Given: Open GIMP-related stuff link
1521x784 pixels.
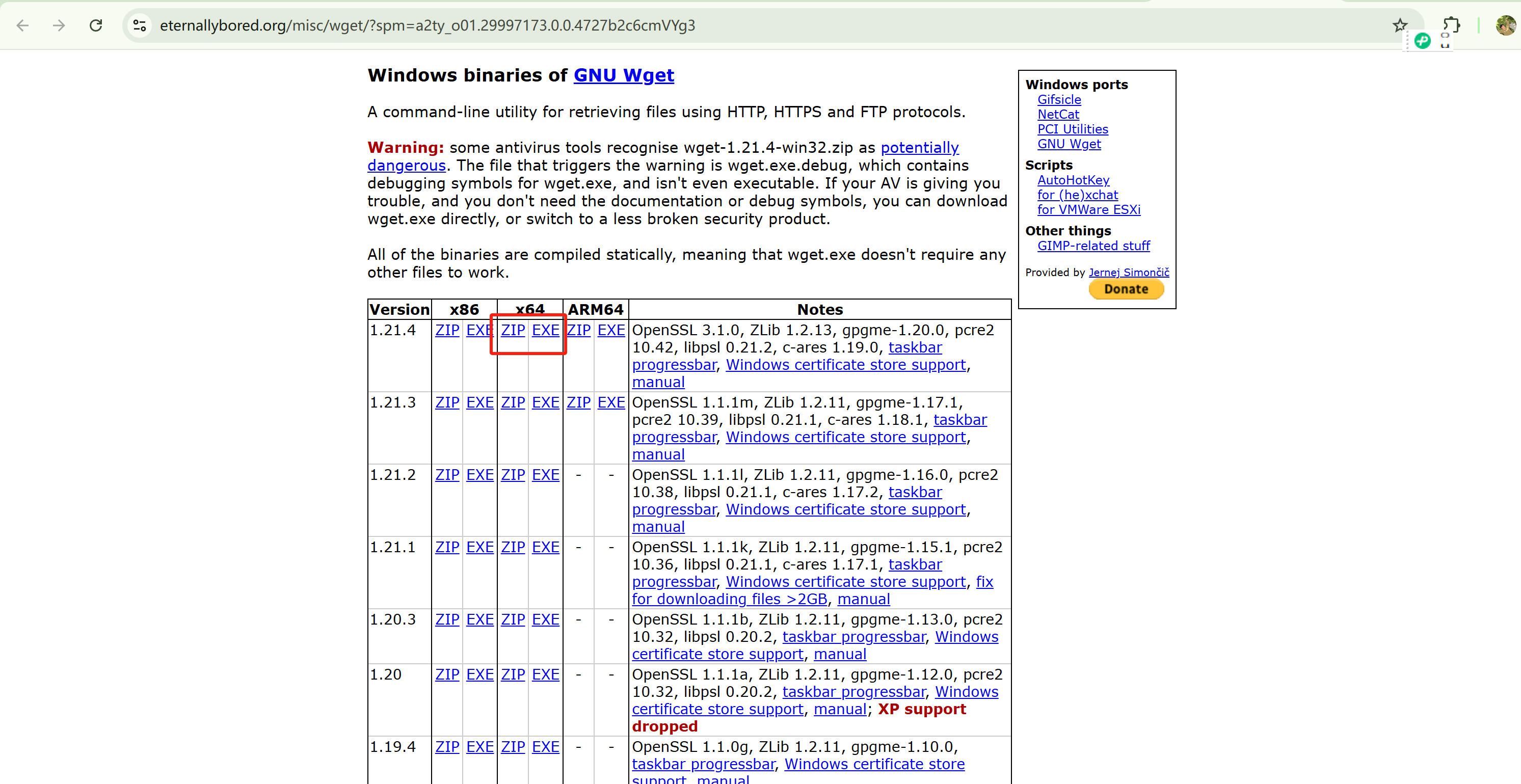Looking at the screenshot, I should [1093, 246].
